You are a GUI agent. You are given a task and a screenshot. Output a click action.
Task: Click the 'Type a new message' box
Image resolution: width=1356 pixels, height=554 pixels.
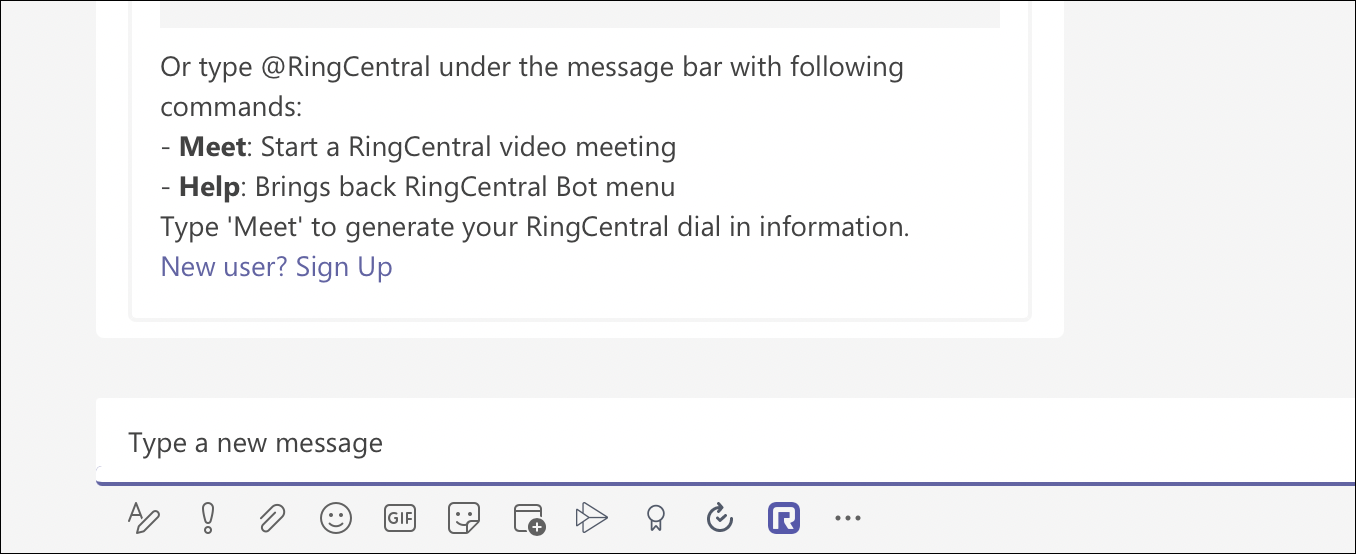(x=700, y=443)
